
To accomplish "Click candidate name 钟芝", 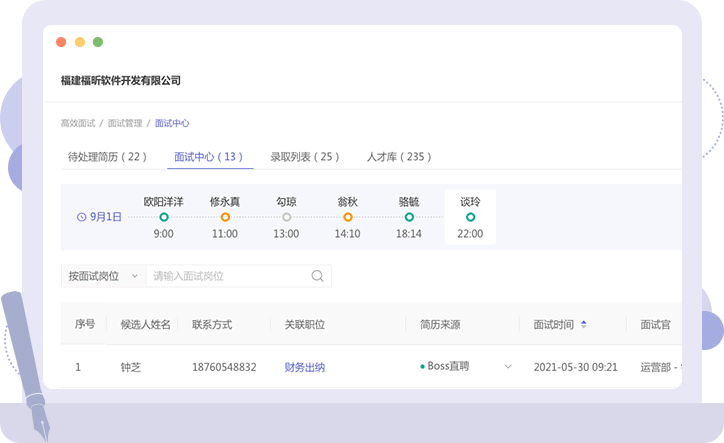I will coord(131,367).
